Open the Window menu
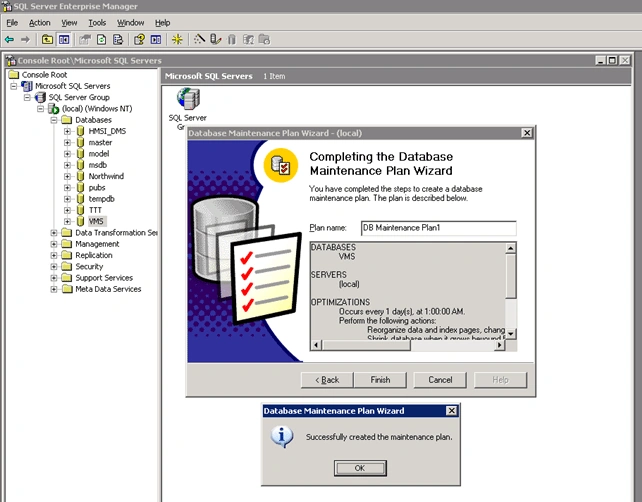 point(131,23)
